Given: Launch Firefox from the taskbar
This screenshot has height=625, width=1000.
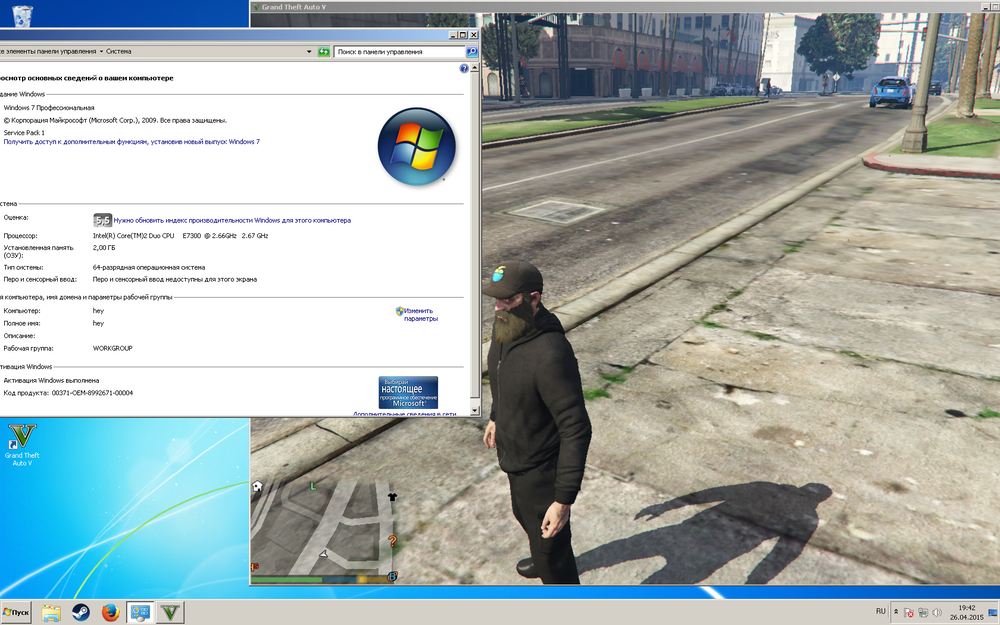Looking at the screenshot, I should coord(110,613).
